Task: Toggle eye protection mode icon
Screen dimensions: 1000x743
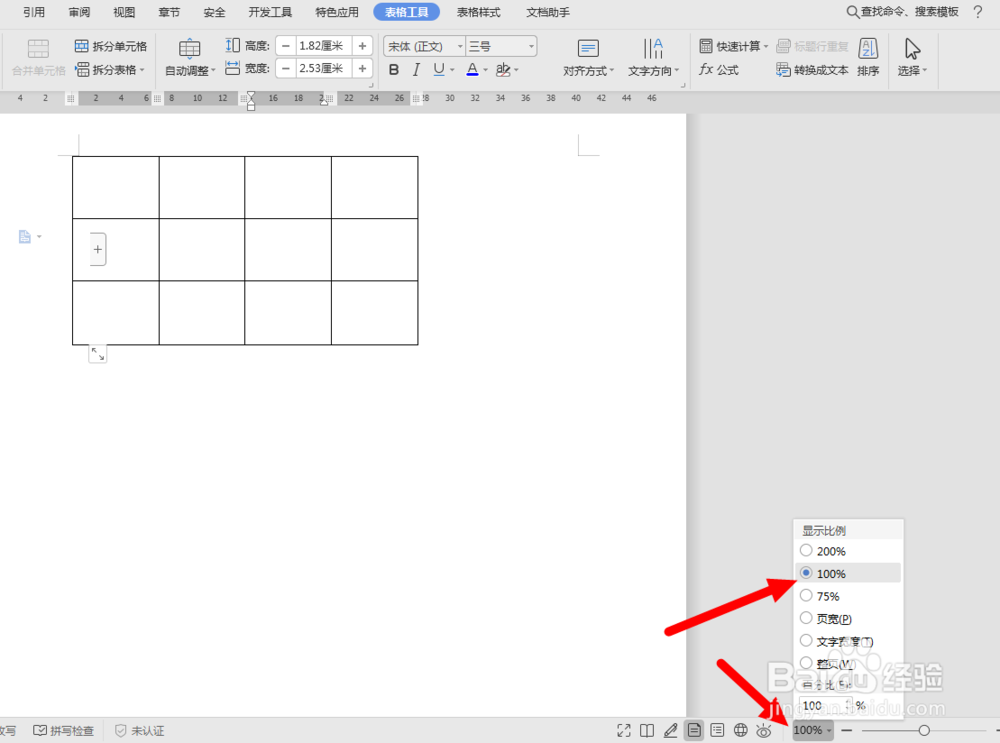Action: pyautogui.click(x=763, y=730)
